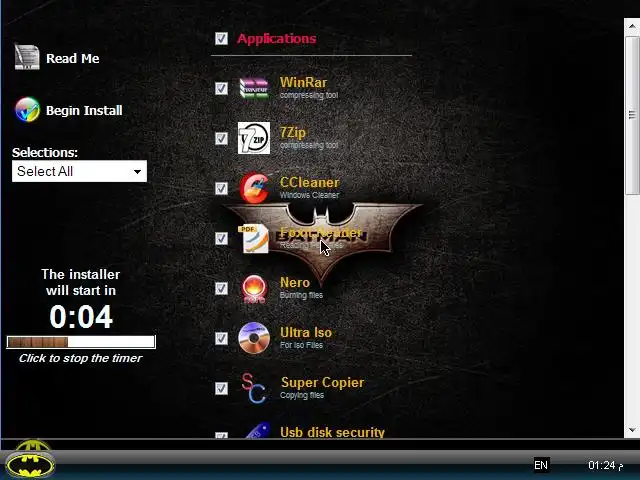Select the Nero label
The image size is (640, 480).
point(295,282)
